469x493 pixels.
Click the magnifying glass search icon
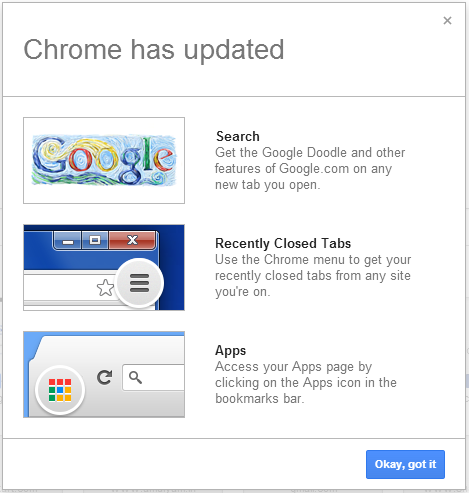[135, 377]
